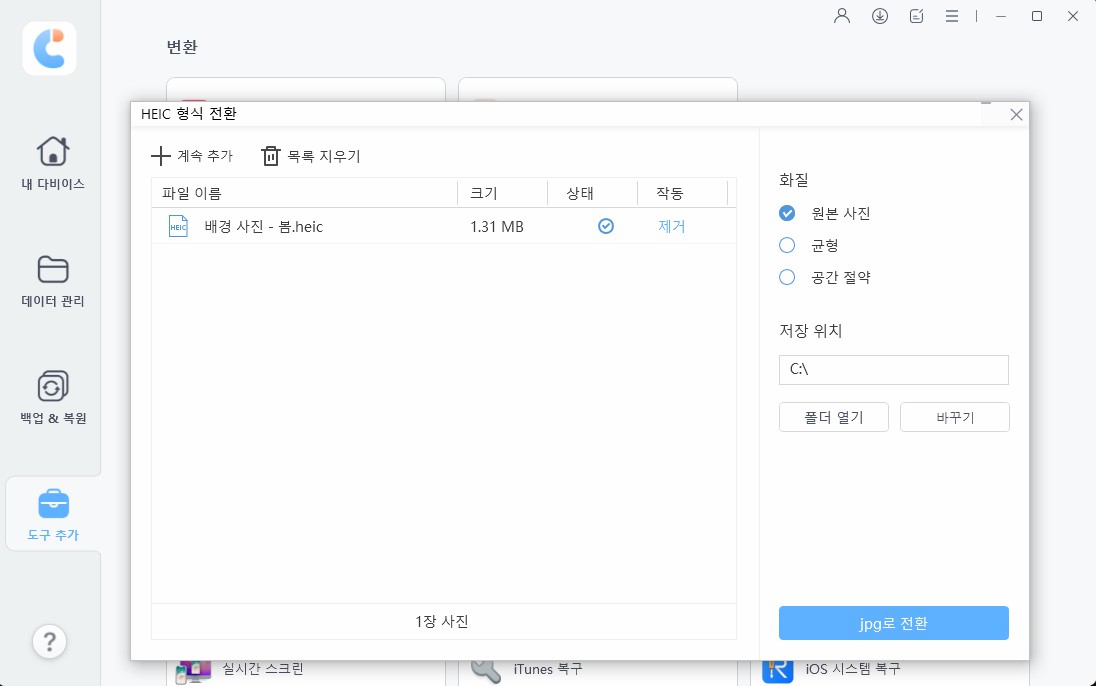Screen dimensions: 1096x686
Task: Open the download manager icon at top
Action: click(879, 15)
